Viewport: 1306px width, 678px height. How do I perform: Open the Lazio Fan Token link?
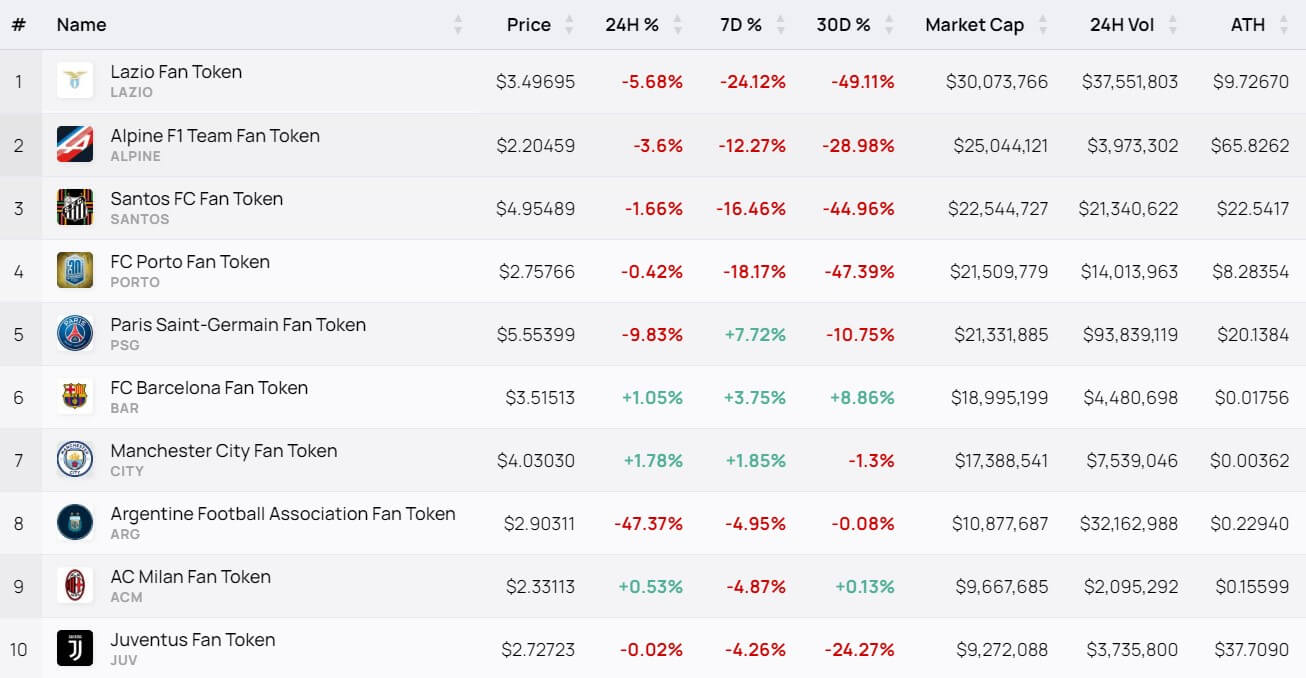coord(176,72)
